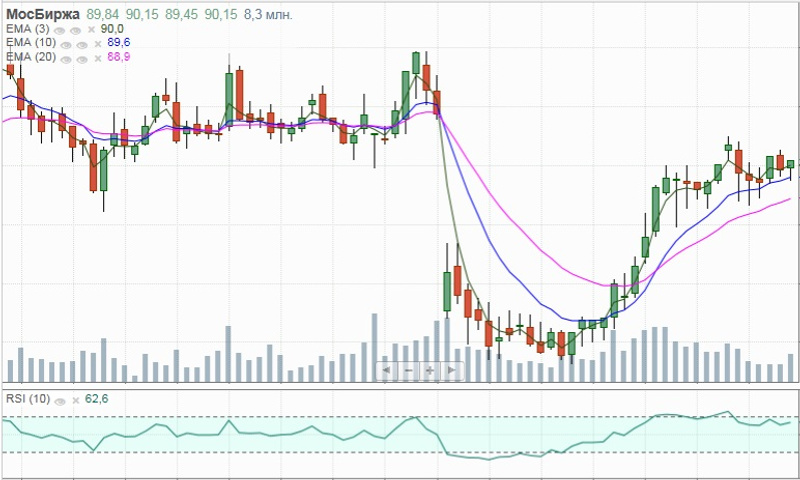Remove the EMA (10) indicator via its X
The image size is (800, 480).
(x=98, y=44)
